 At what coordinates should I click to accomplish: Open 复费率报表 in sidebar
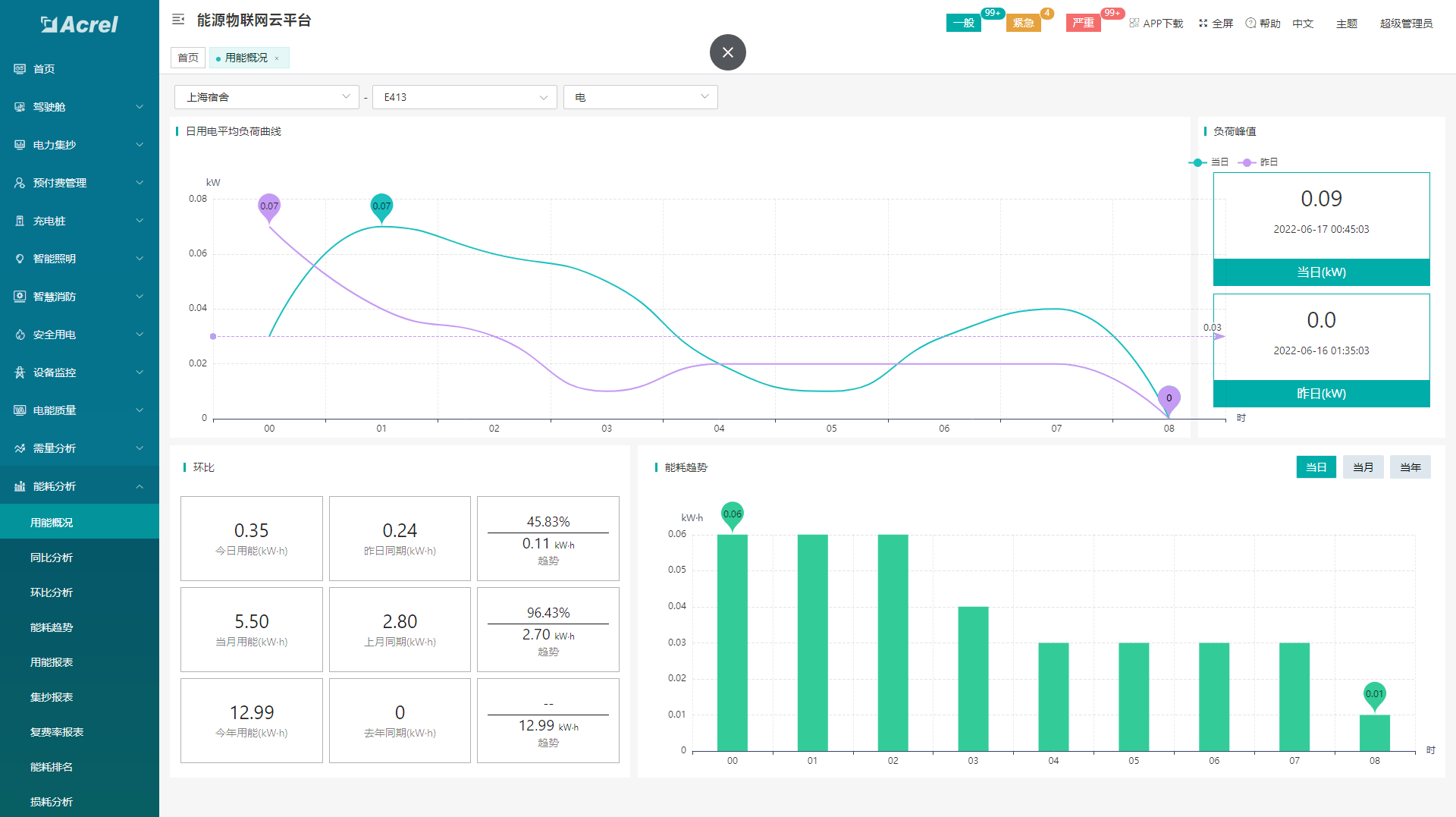(x=80, y=732)
